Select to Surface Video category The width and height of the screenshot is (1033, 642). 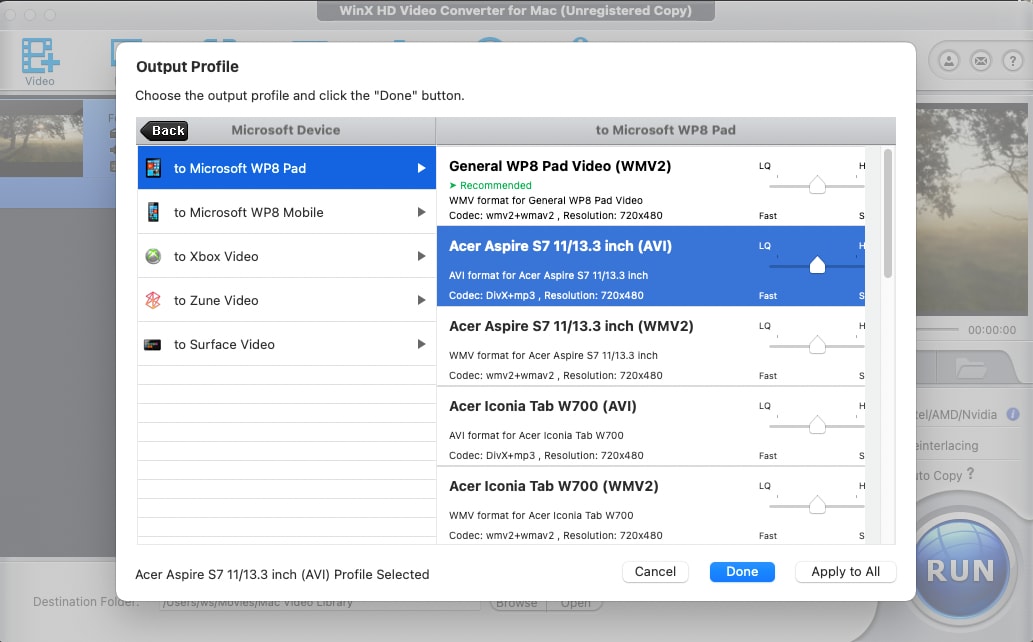click(287, 344)
